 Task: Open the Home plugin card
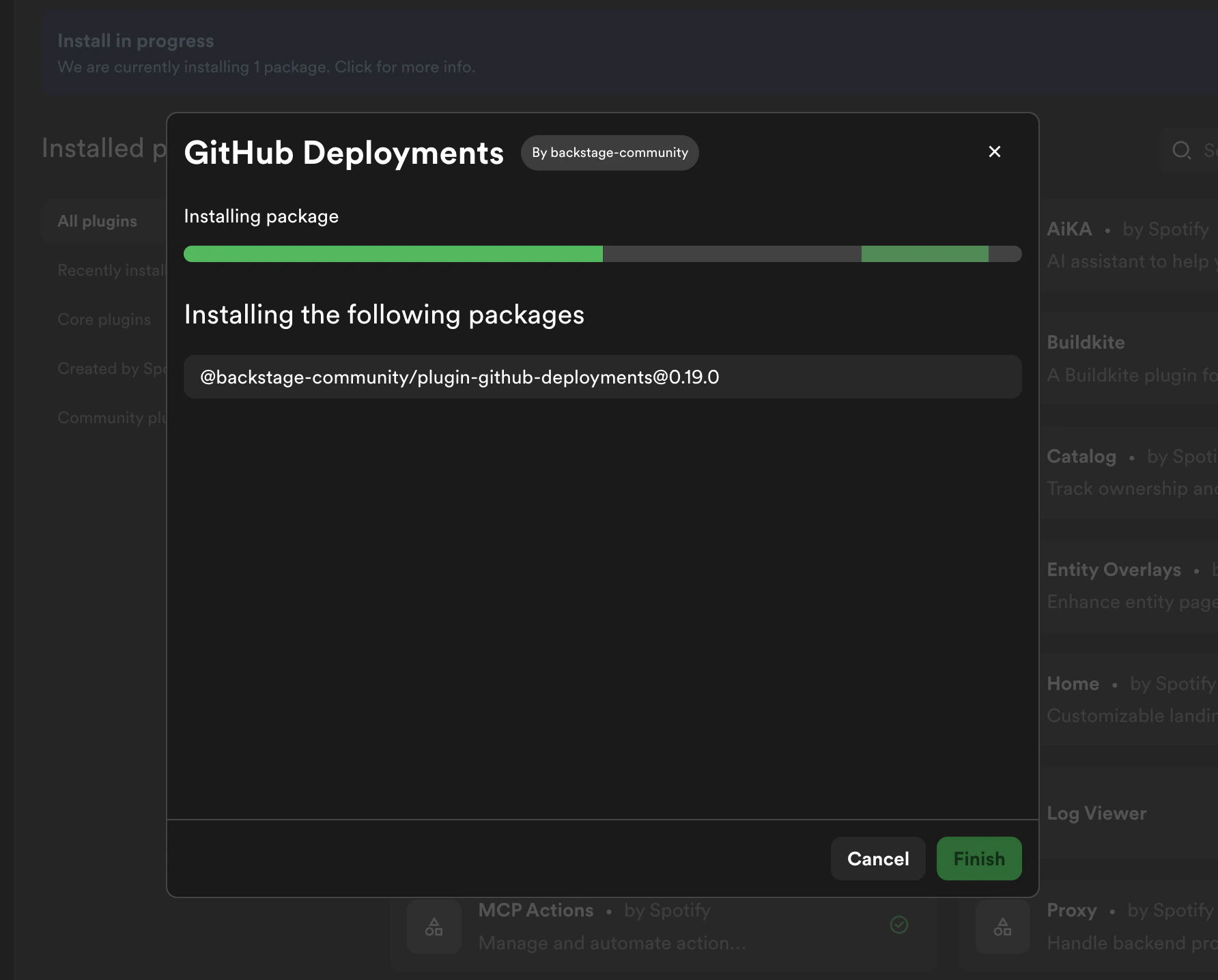(1129, 700)
